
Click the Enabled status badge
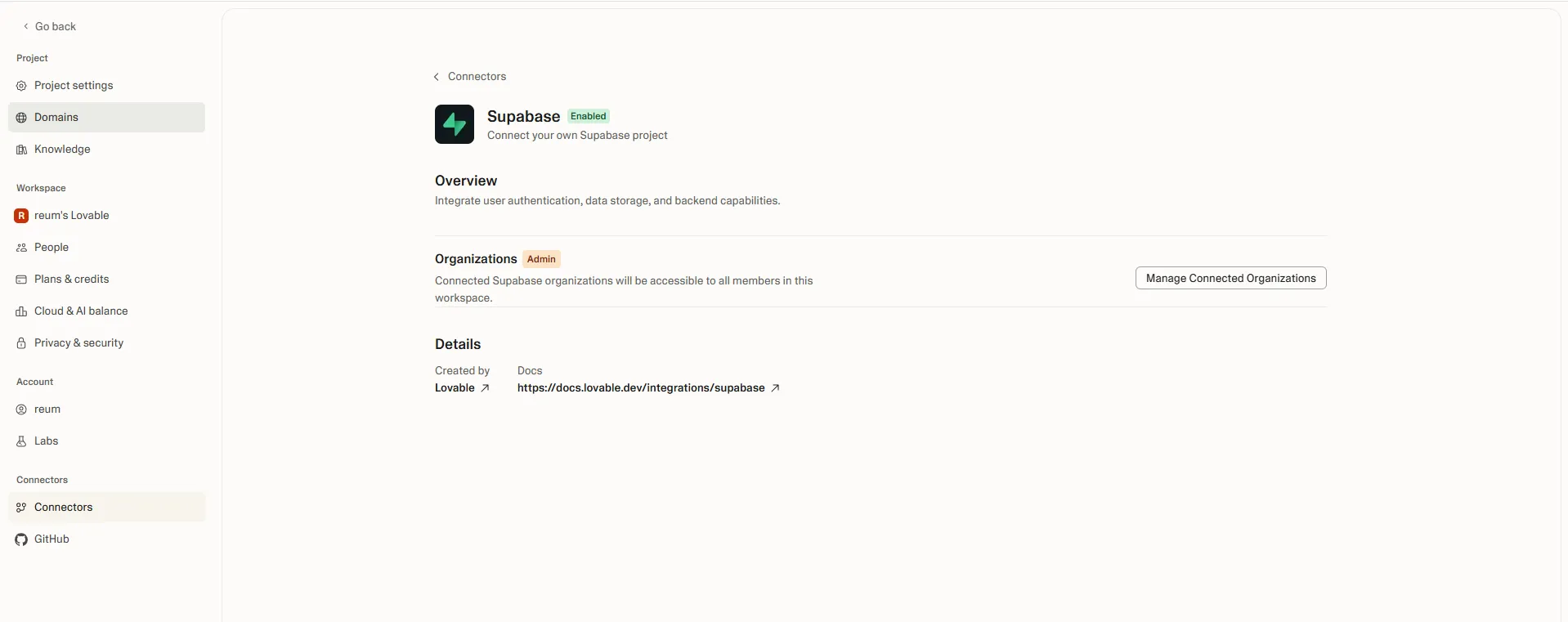point(589,116)
